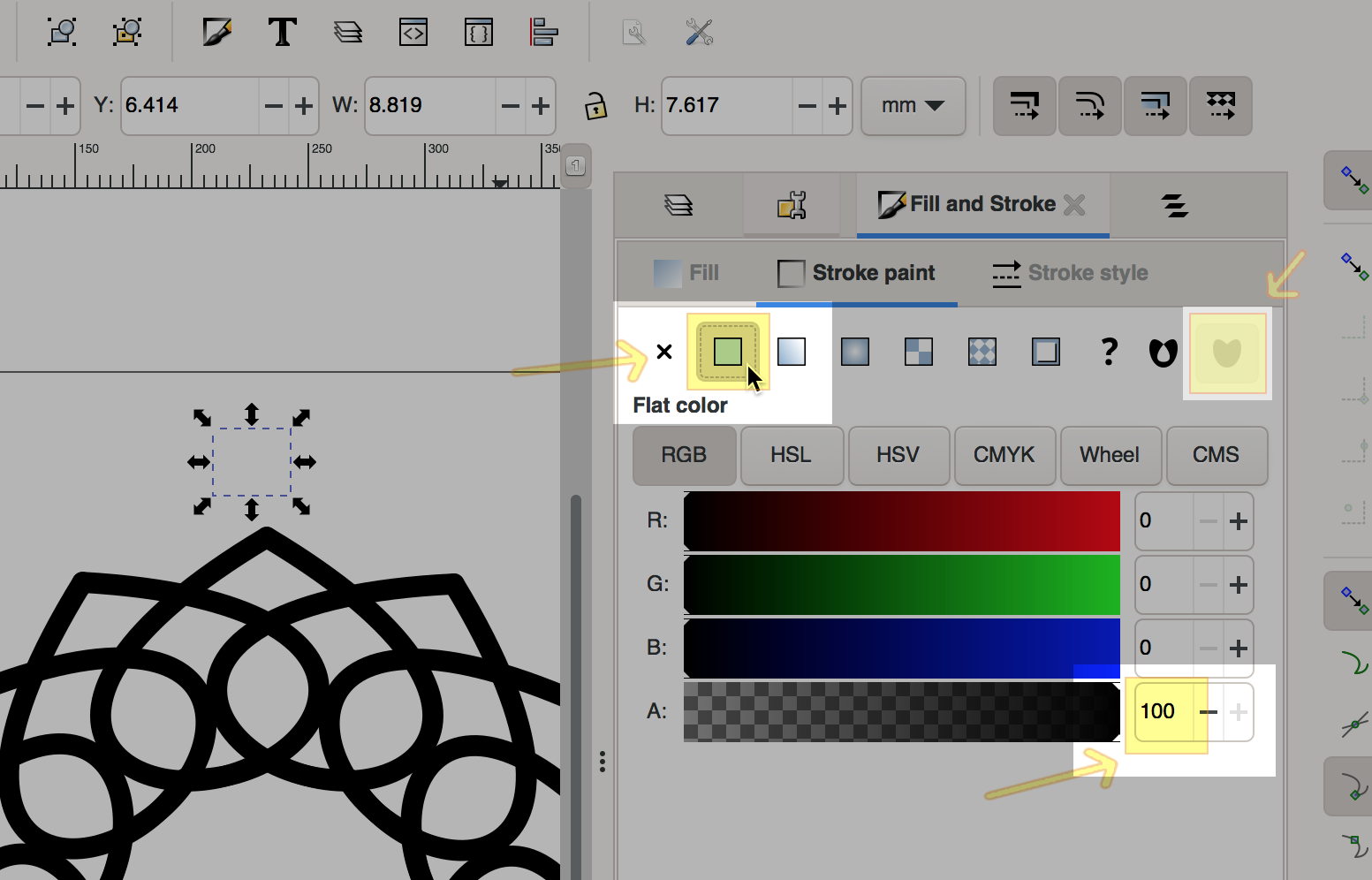Image resolution: width=1372 pixels, height=880 pixels.
Task: Open the mm units dropdown
Action: (913, 106)
